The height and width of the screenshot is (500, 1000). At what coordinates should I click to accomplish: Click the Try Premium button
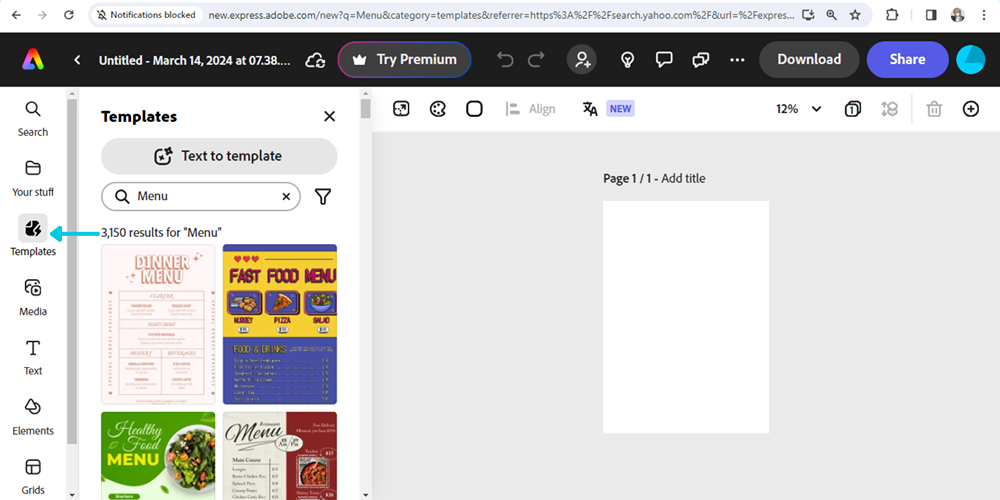(x=405, y=60)
